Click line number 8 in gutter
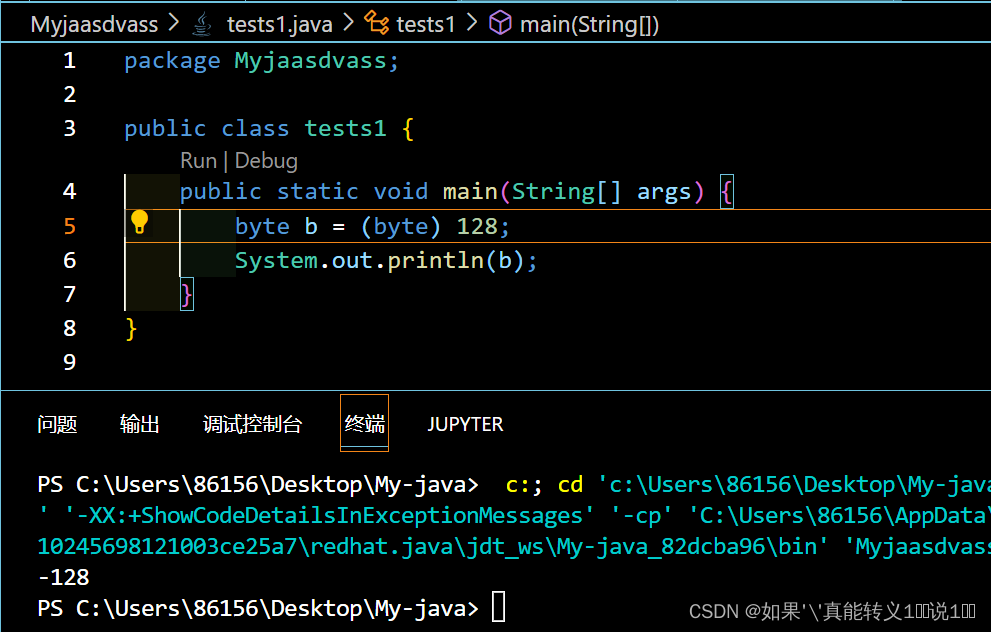The width and height of the screenshot is (991, 632). coord(70,328)
